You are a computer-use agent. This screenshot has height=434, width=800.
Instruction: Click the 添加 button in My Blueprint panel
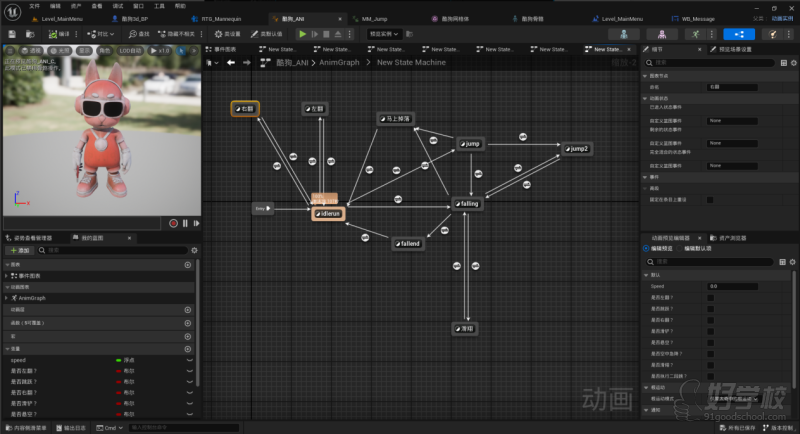pos(20,250)
